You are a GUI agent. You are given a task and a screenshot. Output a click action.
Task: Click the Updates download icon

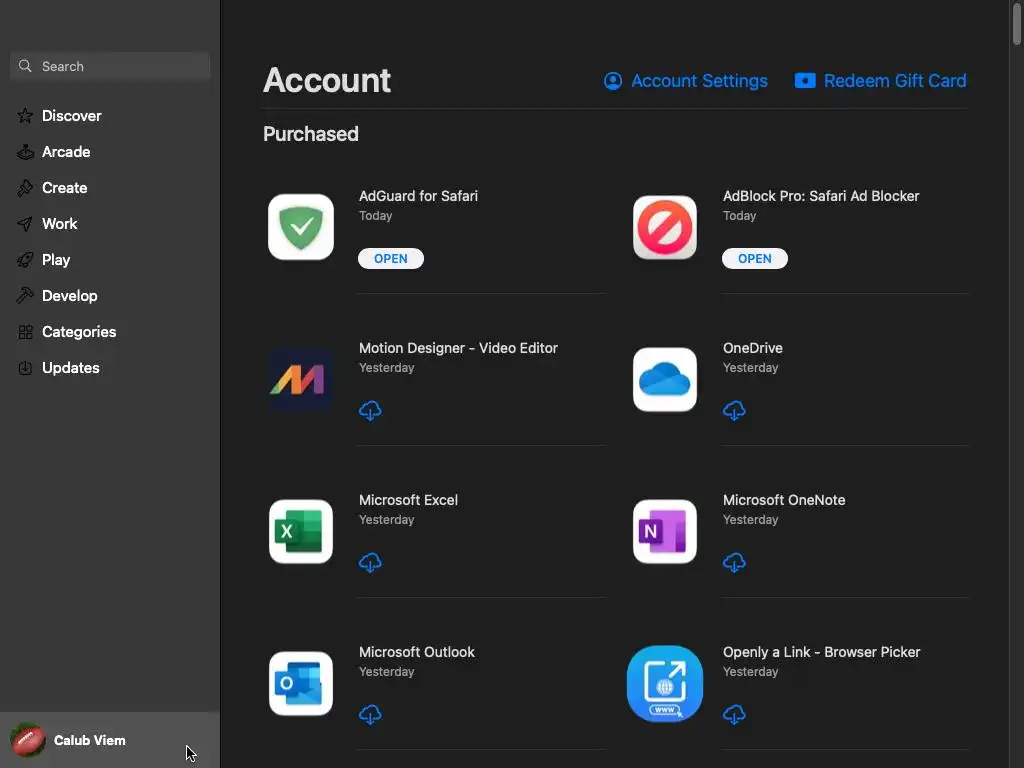point(25,368)
